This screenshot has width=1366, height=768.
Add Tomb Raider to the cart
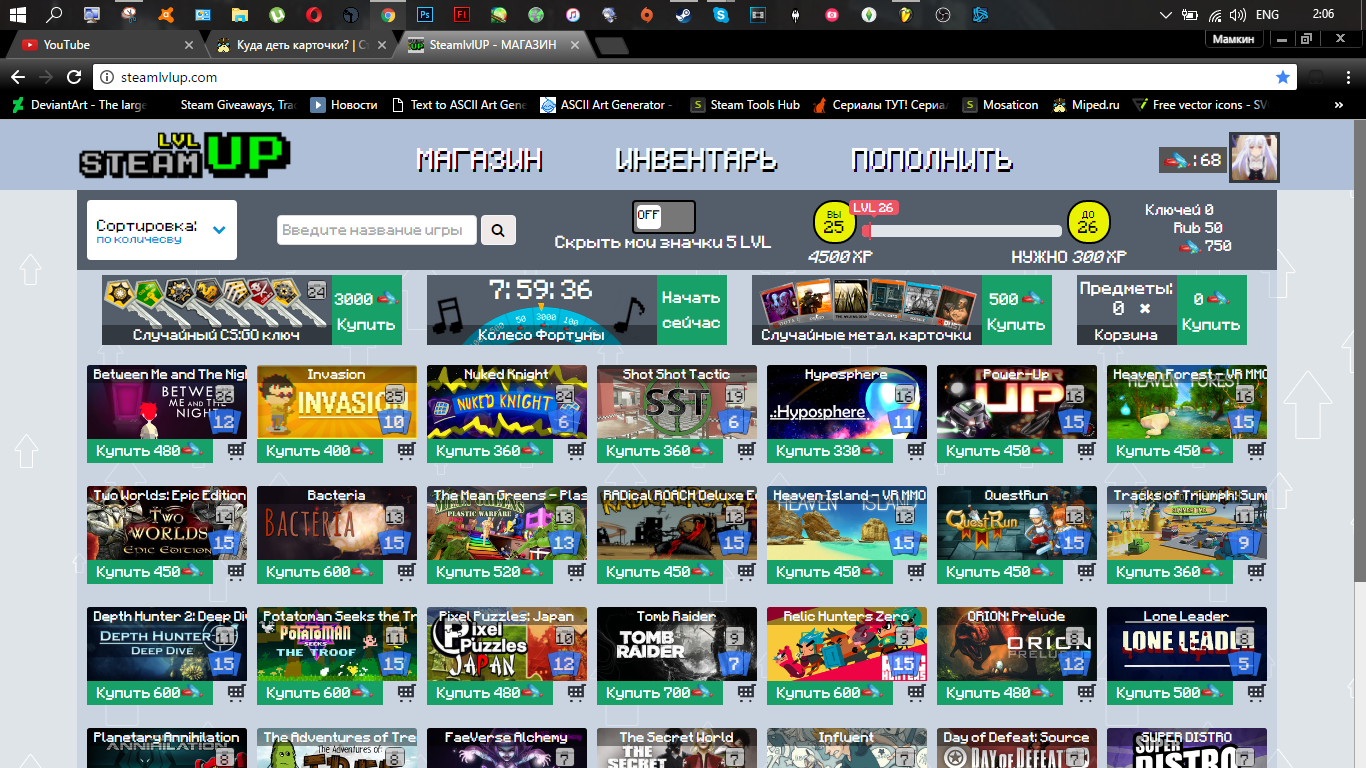746,693
